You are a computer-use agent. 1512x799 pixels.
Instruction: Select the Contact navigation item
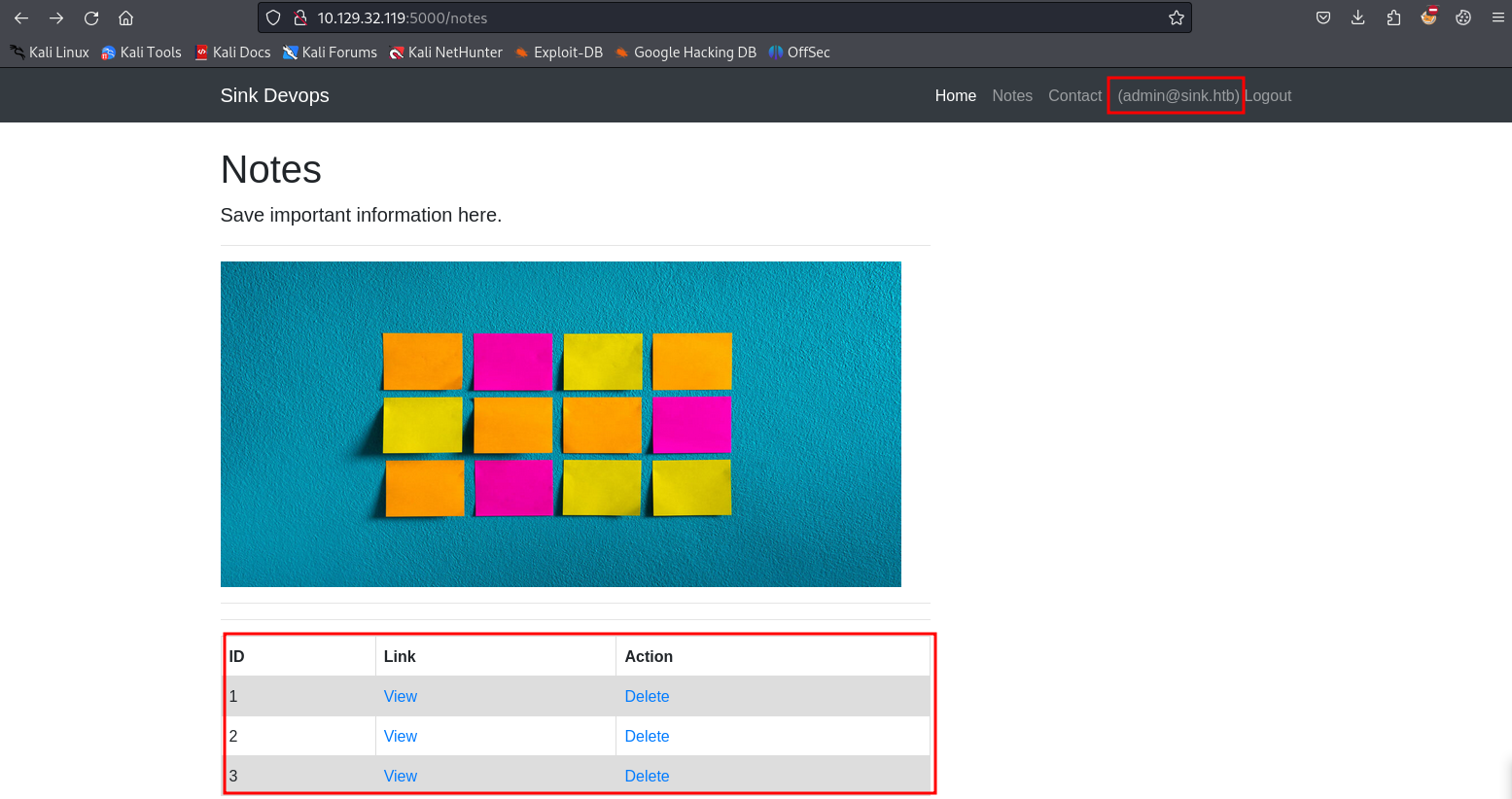click(1074, 95)
